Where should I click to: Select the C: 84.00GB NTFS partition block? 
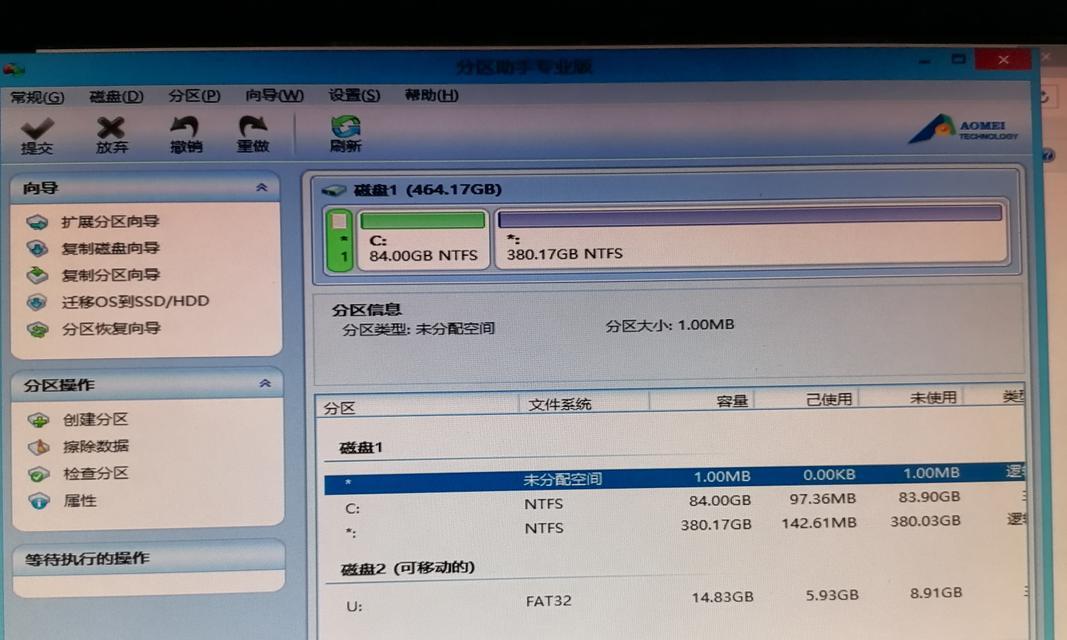click(x=423, y=239)
